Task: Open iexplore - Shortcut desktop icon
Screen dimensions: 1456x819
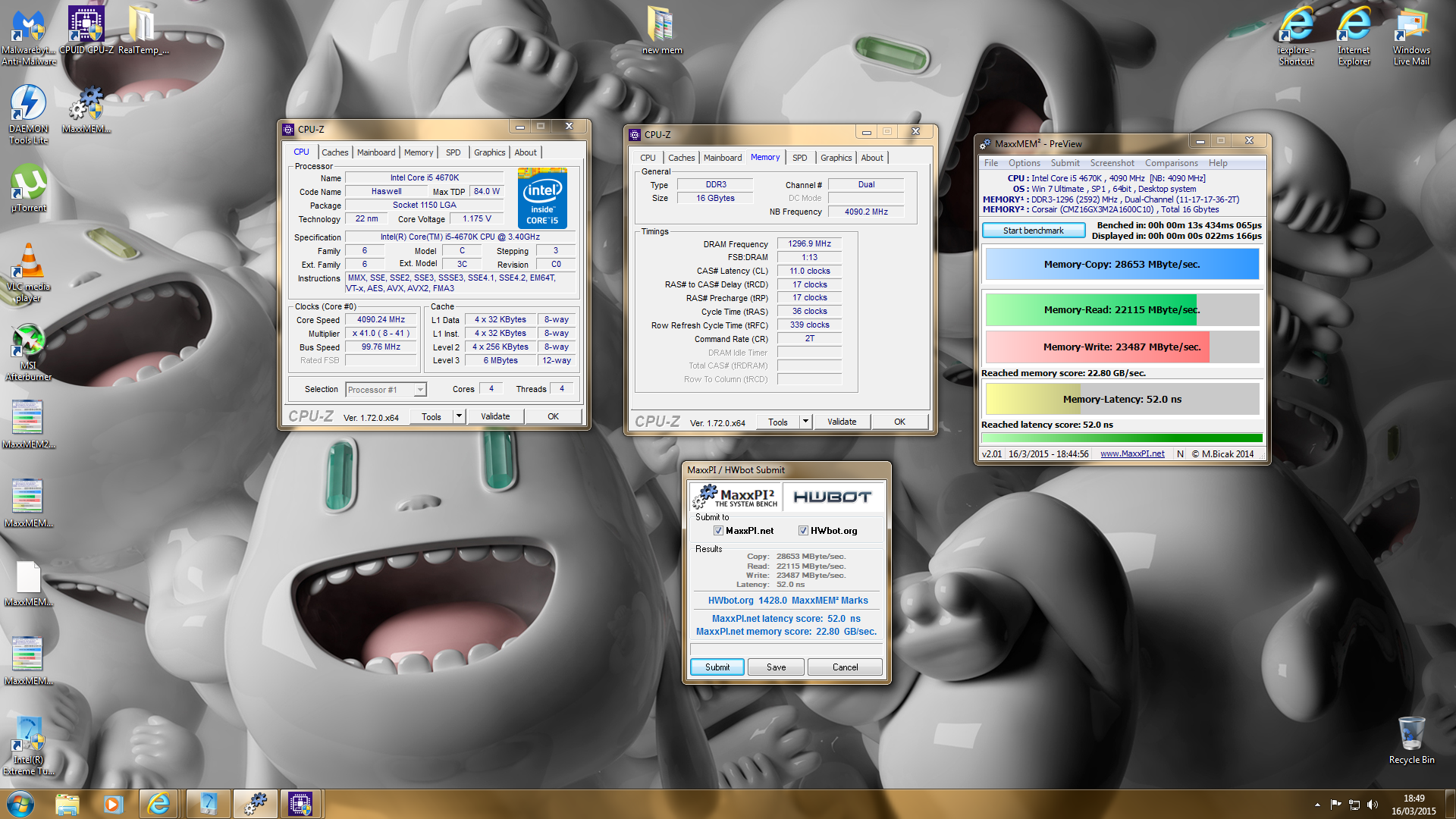Action: (1296, 36)
